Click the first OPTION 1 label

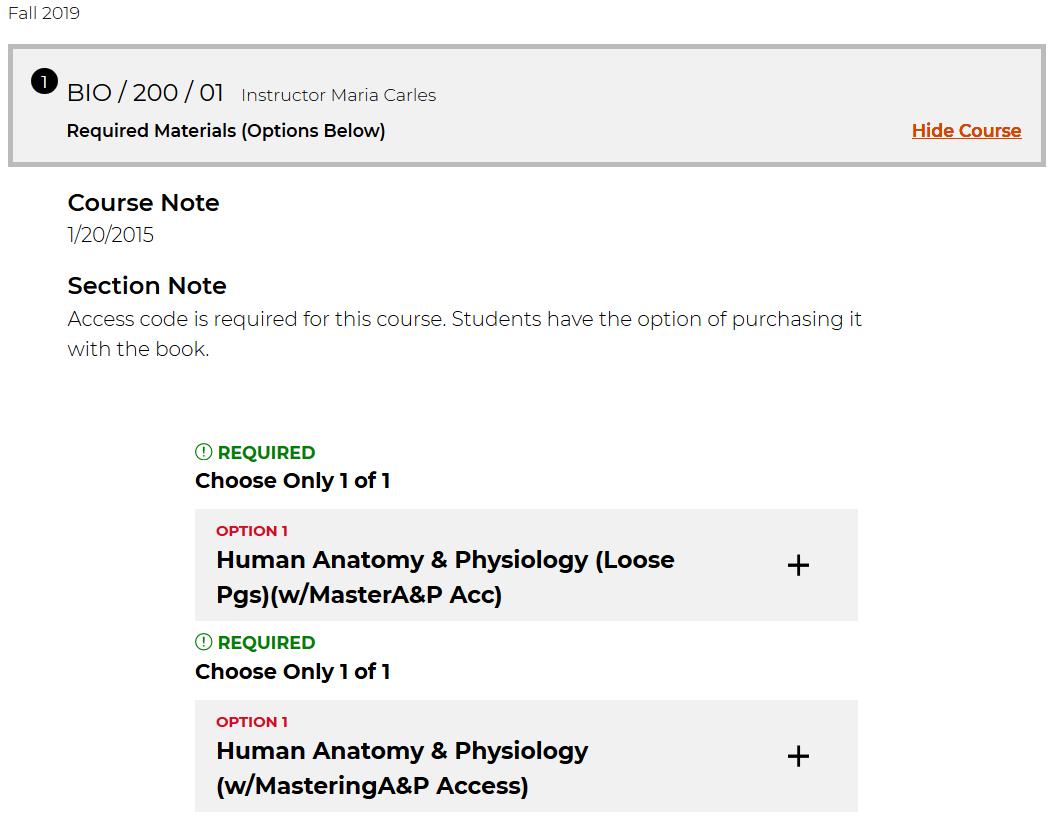point(252,531)
